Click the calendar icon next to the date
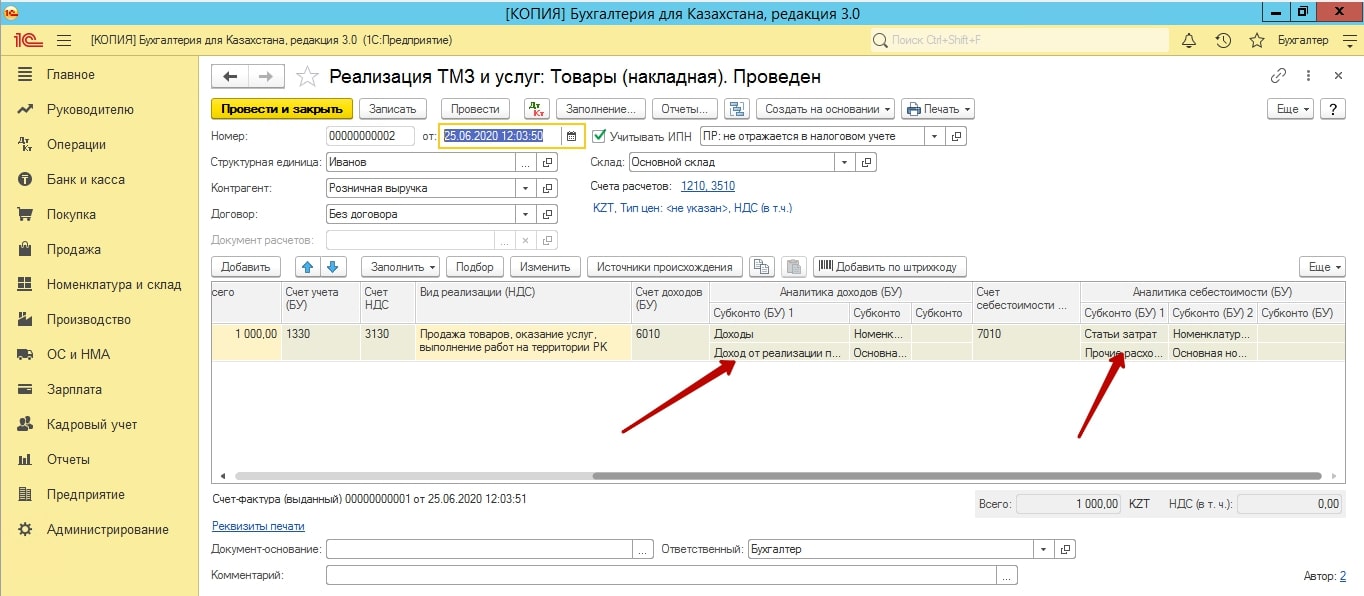This screenshot has height=596, width=1364. pos(572,136)
